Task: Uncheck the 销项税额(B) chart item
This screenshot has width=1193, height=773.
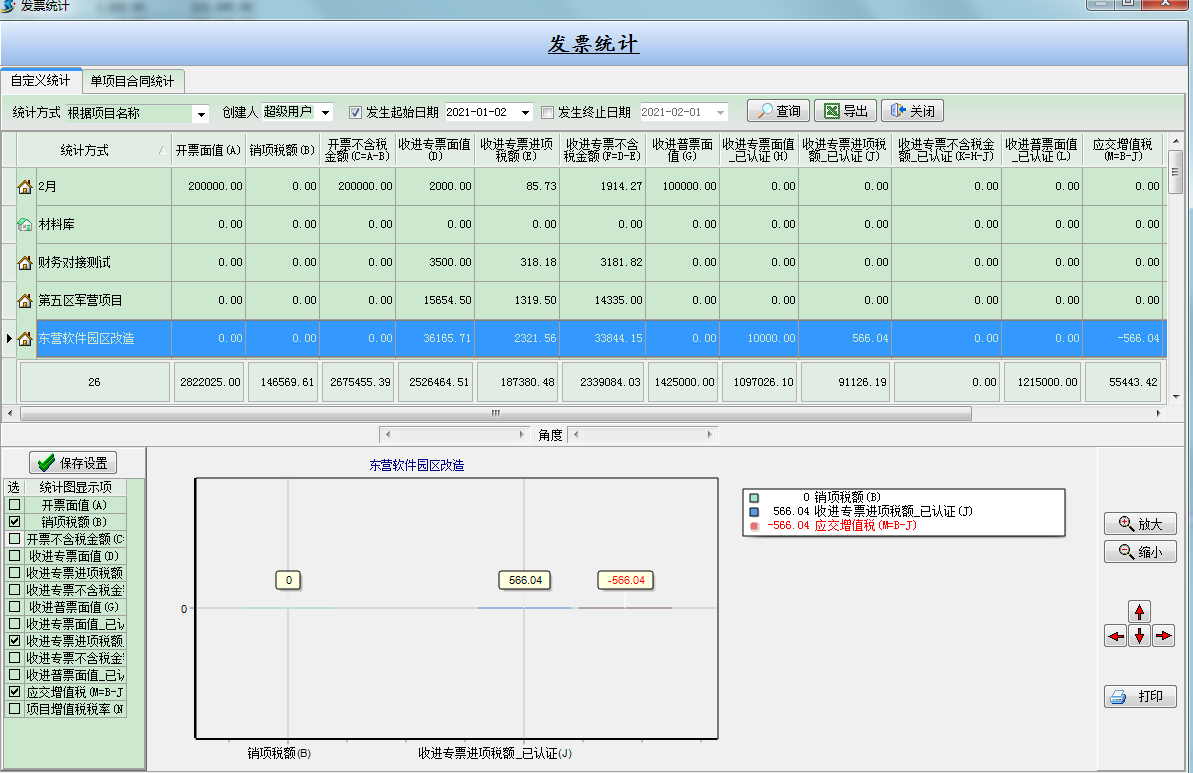Action: pyautogui.click(x=14, y=522)
